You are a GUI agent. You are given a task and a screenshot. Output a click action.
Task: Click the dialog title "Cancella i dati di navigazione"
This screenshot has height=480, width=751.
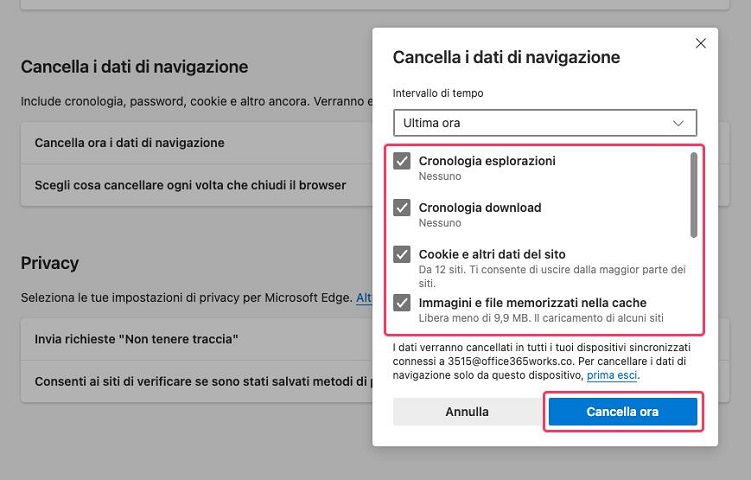point(506,57)
